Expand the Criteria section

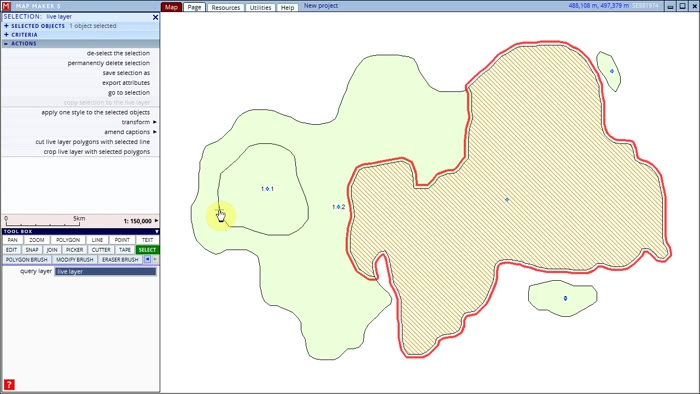[6, 34]
